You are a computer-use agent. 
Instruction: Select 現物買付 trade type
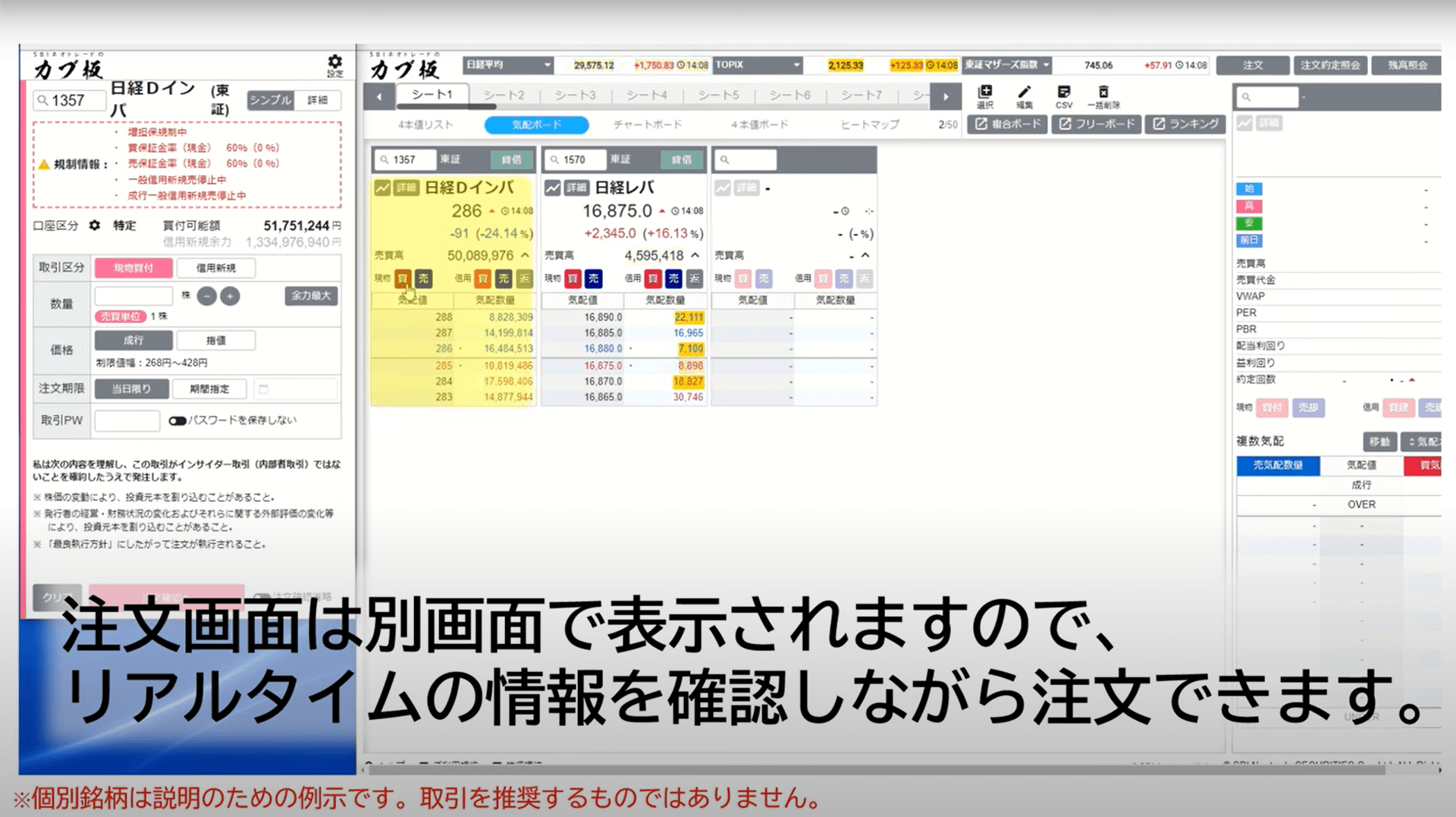[133, 268]
